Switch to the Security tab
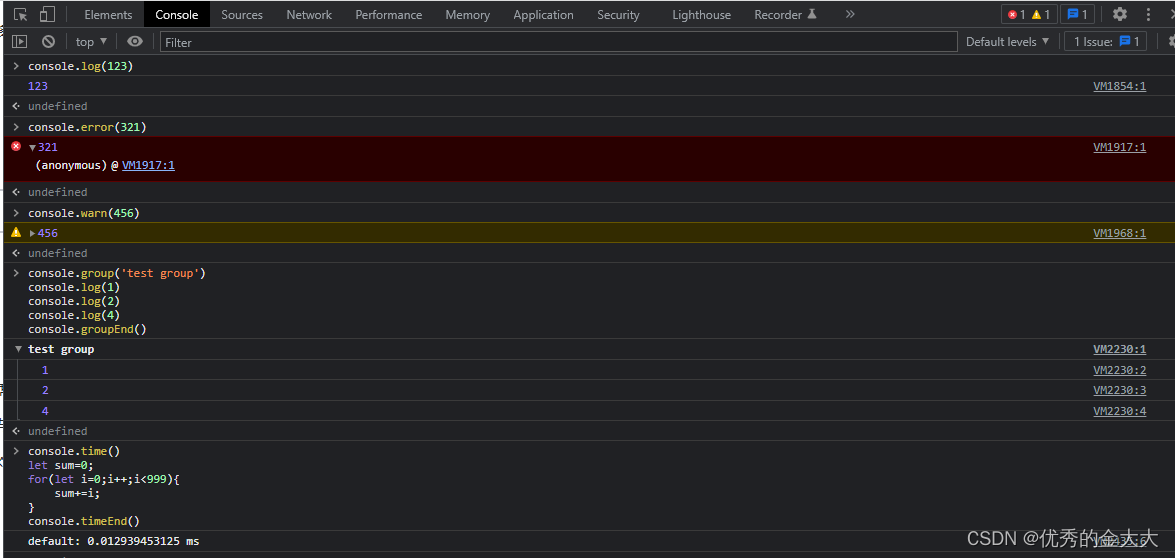Viewport: 1175px width, 558px height. [618, 15]
